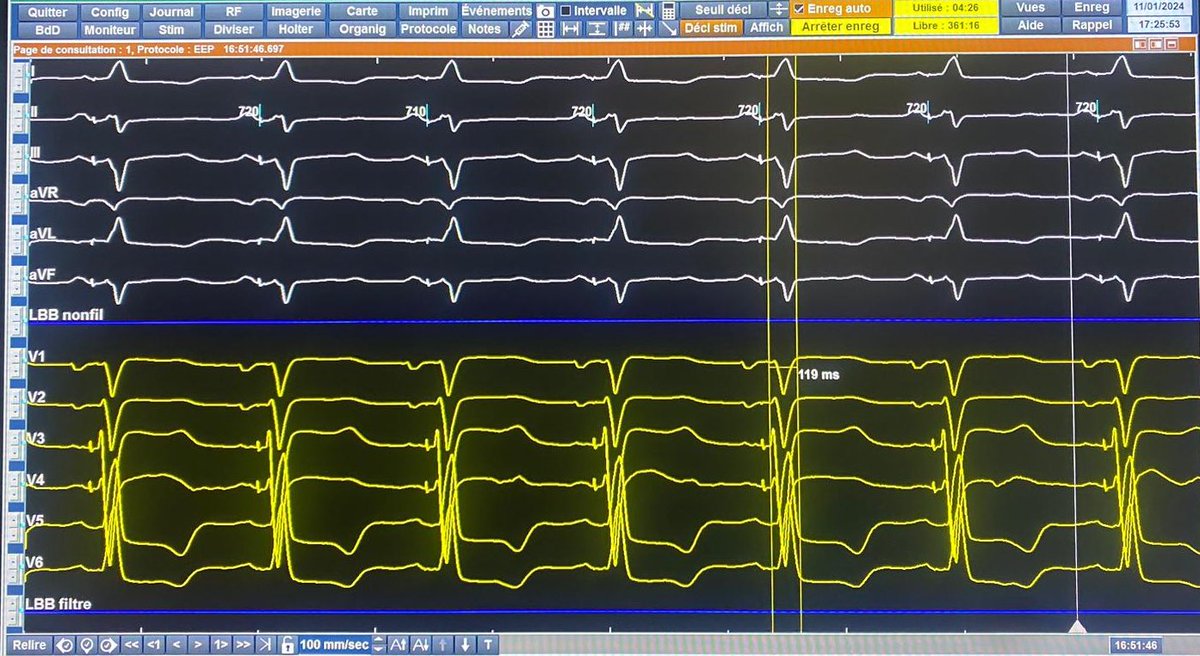Click the Relire replay button
The height and width of the screenshot is (656, 1200).
(x=28, y=645)
